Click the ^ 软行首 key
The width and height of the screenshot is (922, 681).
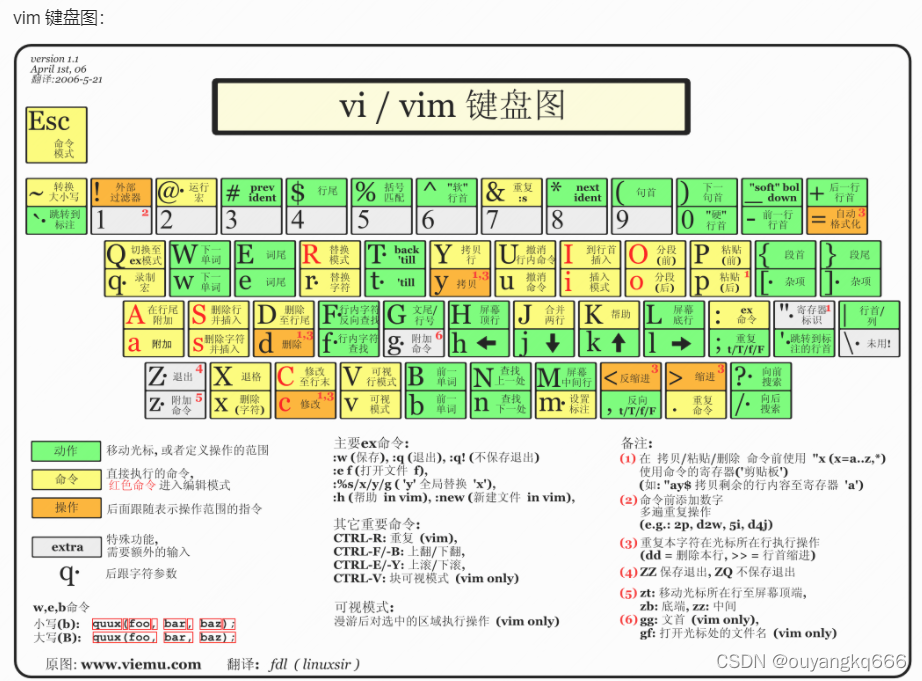pyautogui.click(x=447, y=192)
